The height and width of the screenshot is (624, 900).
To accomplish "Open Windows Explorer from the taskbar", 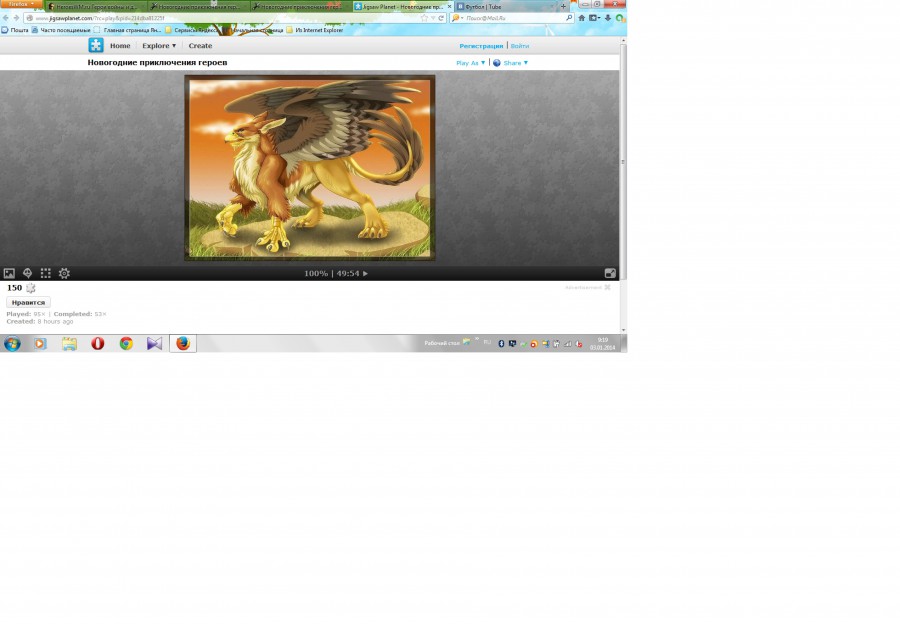I will pos(69,343).
